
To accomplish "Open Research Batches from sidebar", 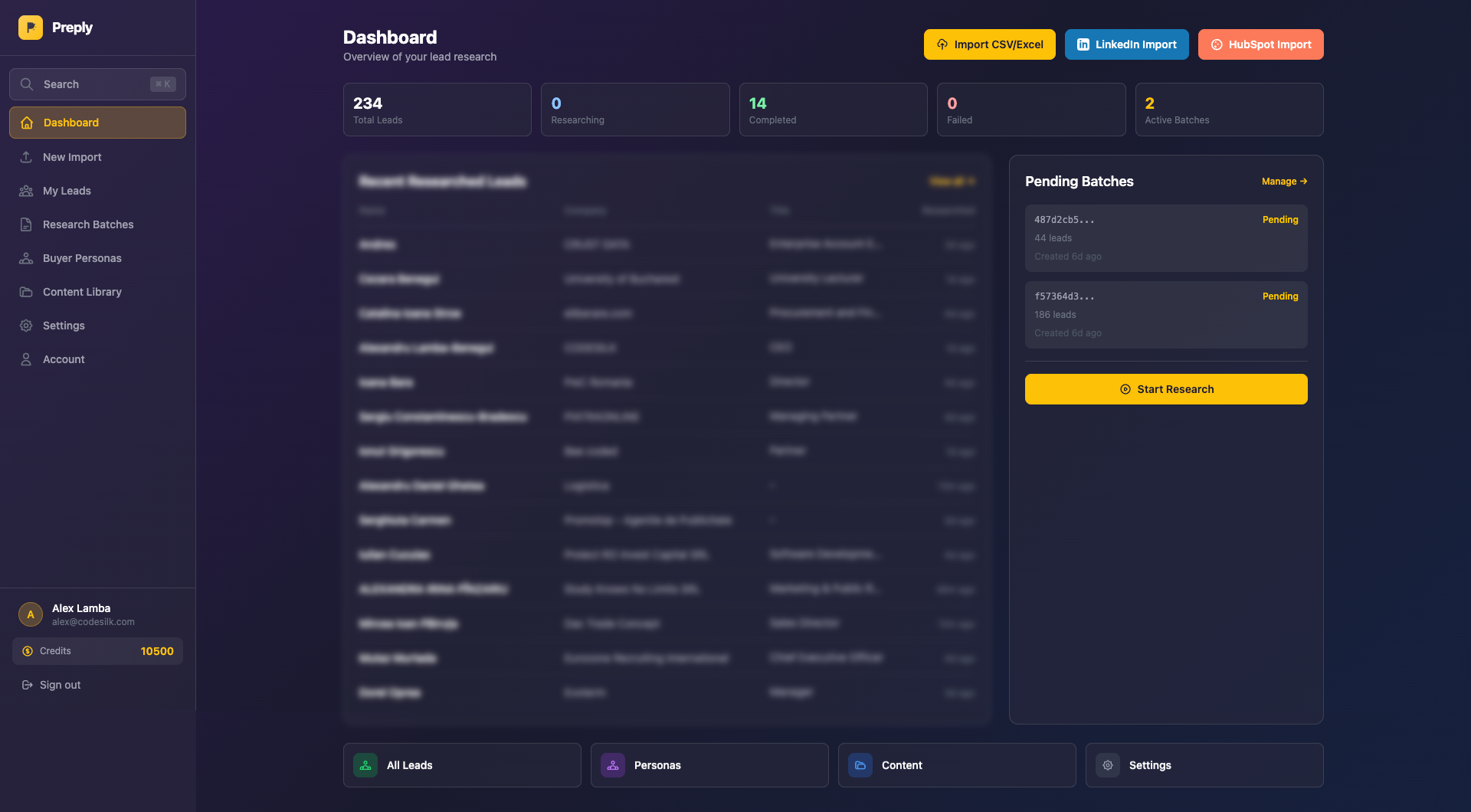I will point(88,224).
